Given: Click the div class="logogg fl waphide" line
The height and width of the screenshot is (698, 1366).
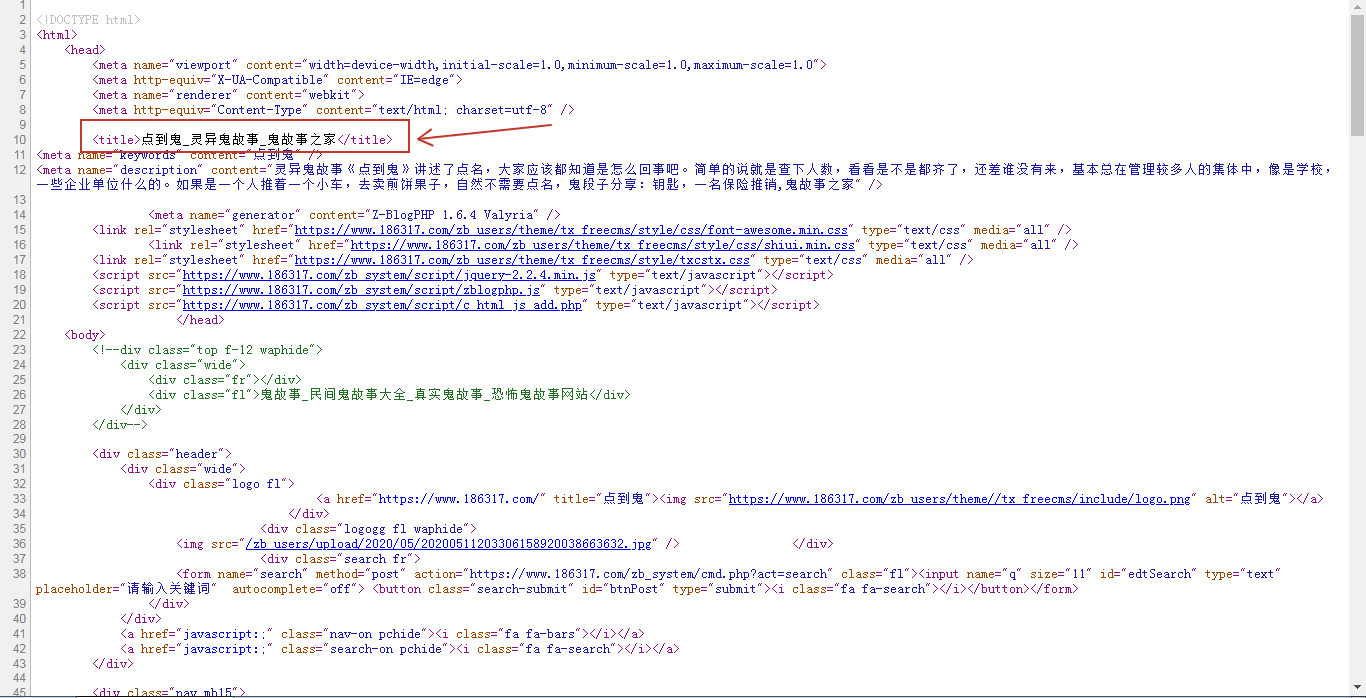Looking at the screenshot, I should (x=368, y=529).
